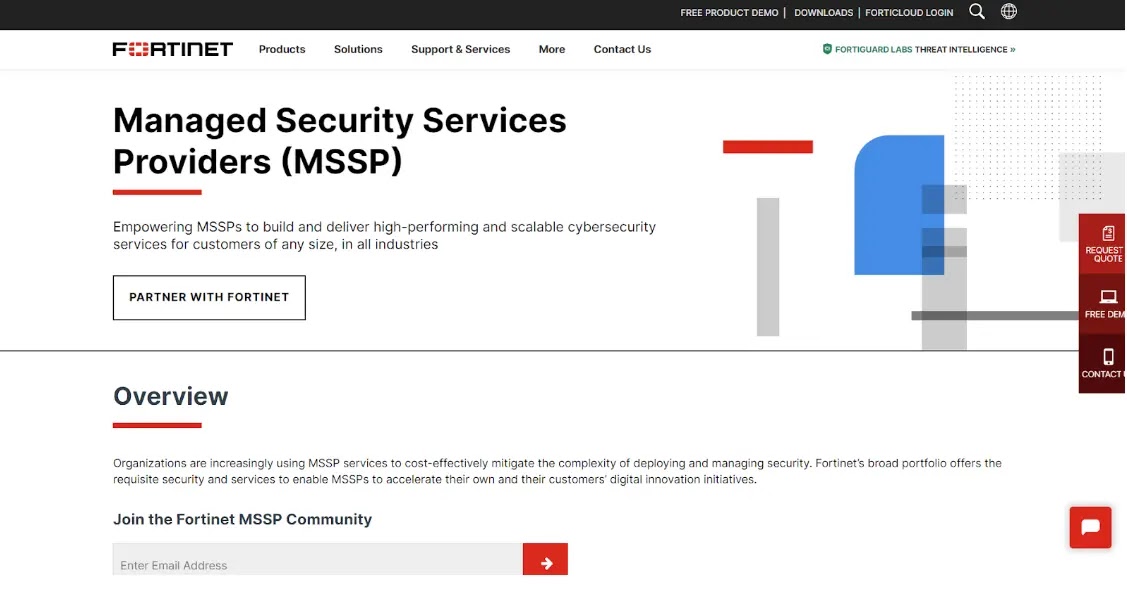Click the Fortinet logo
1127x616 pixels.
point(172,48)
